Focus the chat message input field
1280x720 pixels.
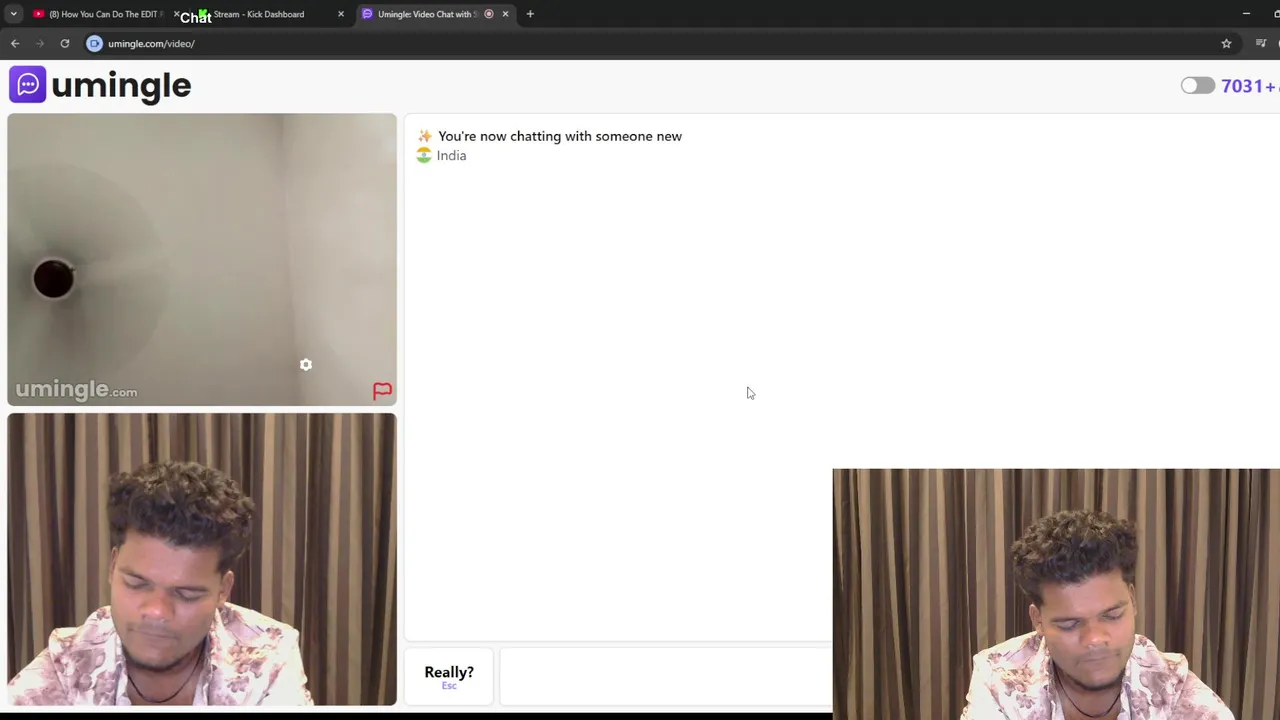(x=665, y=676)
